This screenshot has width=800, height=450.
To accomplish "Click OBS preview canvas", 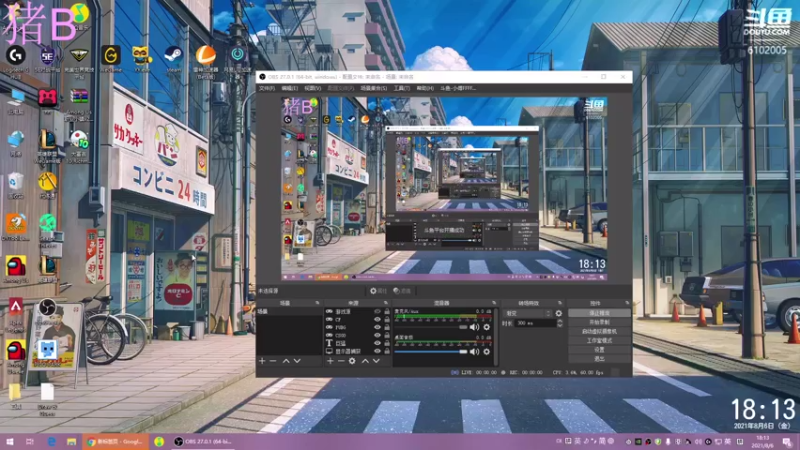I will 444,189.
